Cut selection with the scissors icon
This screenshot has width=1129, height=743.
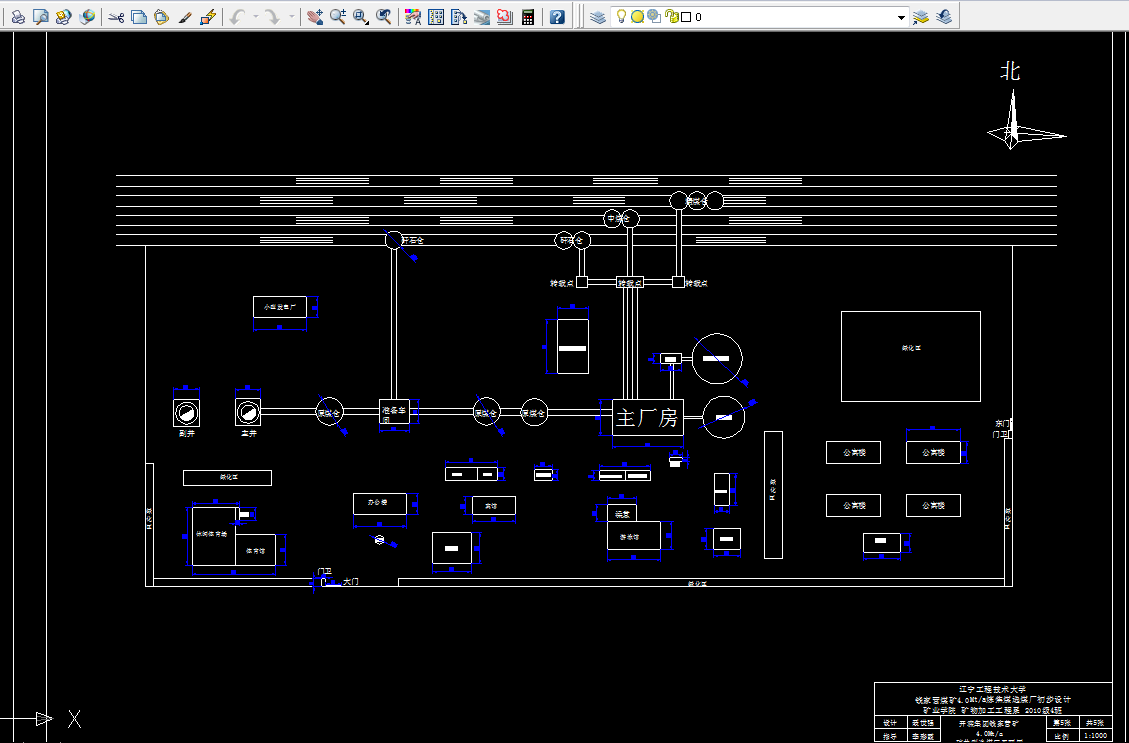[116, 17]
